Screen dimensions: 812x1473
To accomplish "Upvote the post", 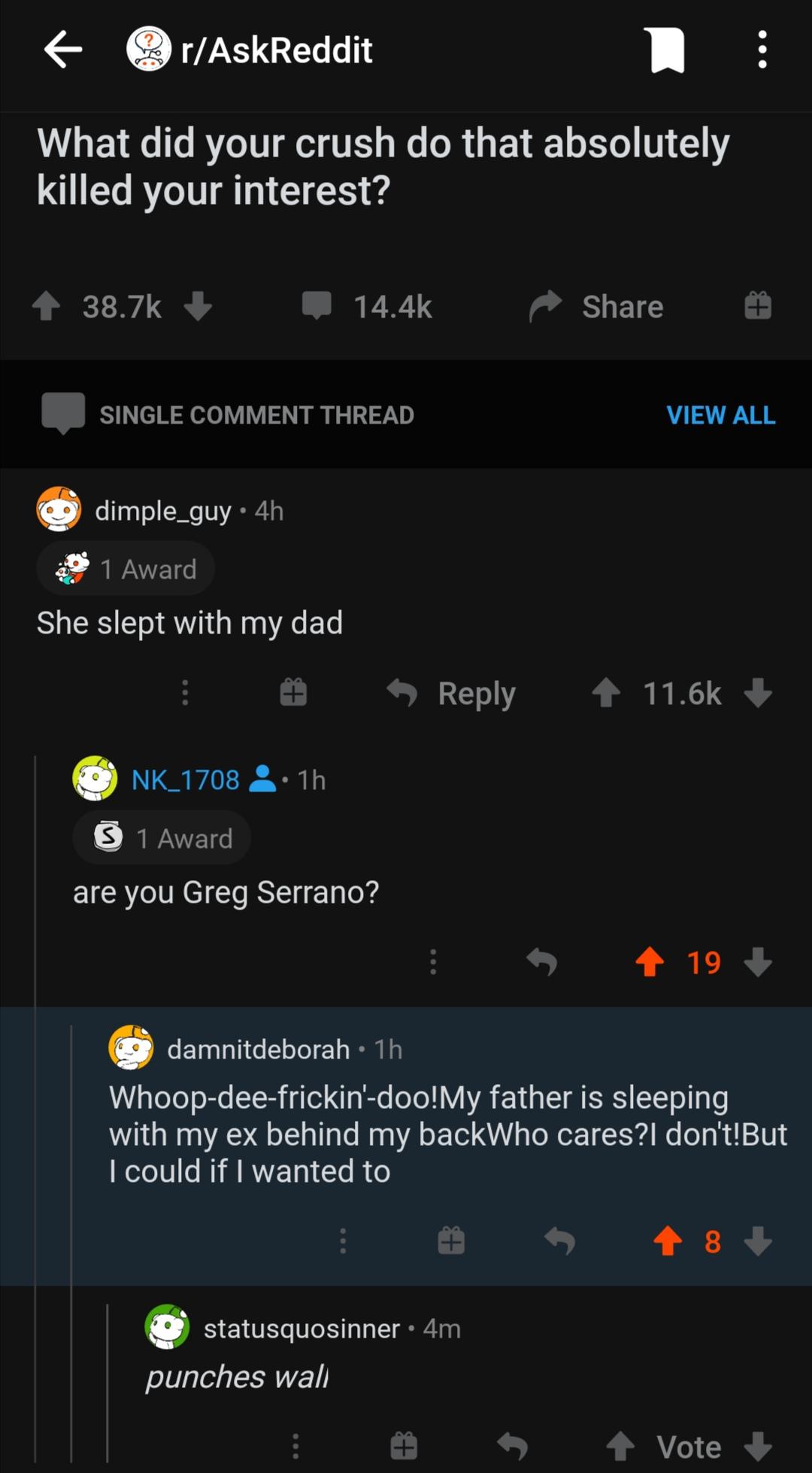I will coord(47,305).
